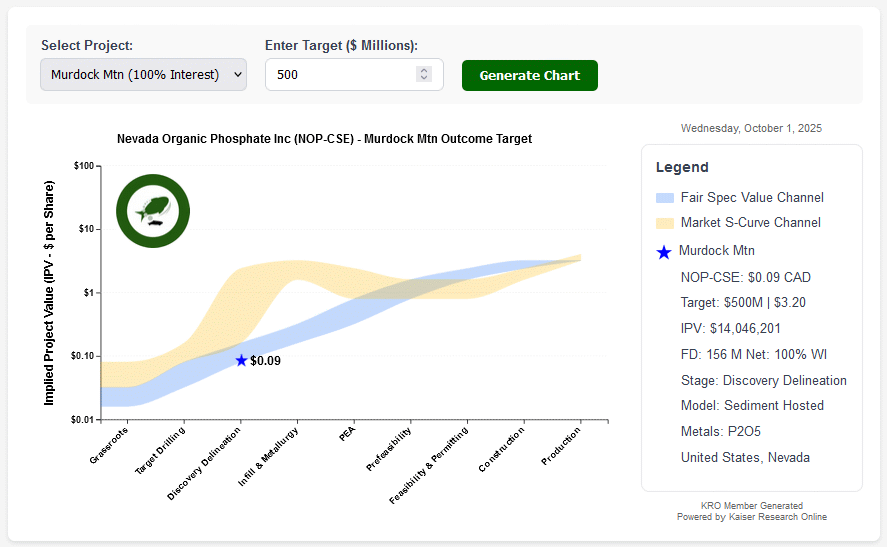
Task: Click the Target: $500M | $3.20 line
Action: [743, 303]
